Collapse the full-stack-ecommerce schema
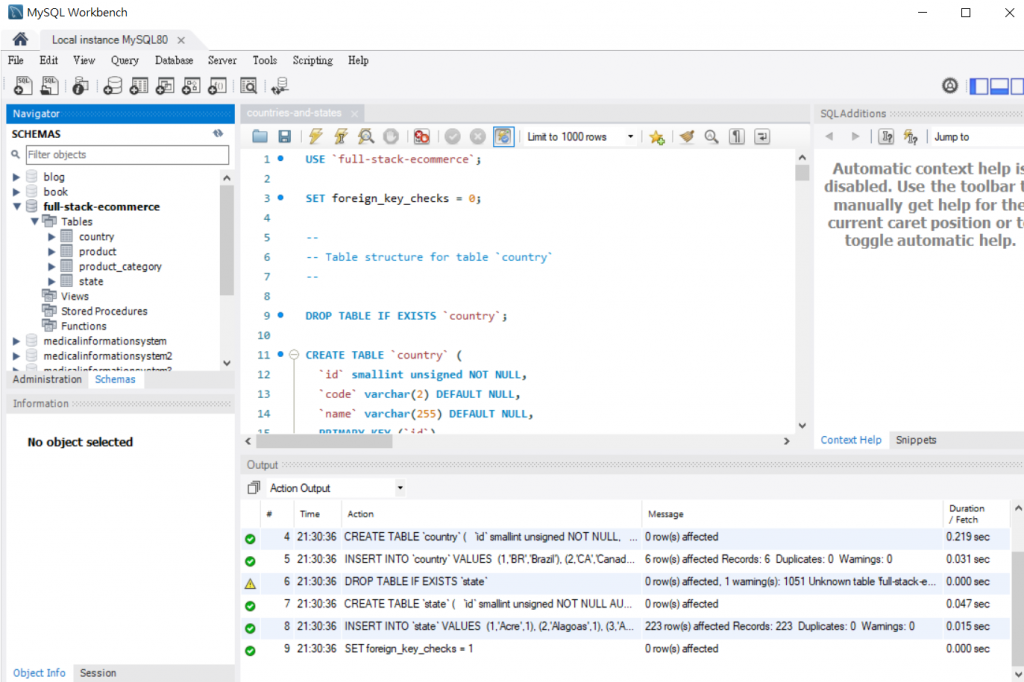The height and width of the screenshot is (682, 1024). click(16, 207)
